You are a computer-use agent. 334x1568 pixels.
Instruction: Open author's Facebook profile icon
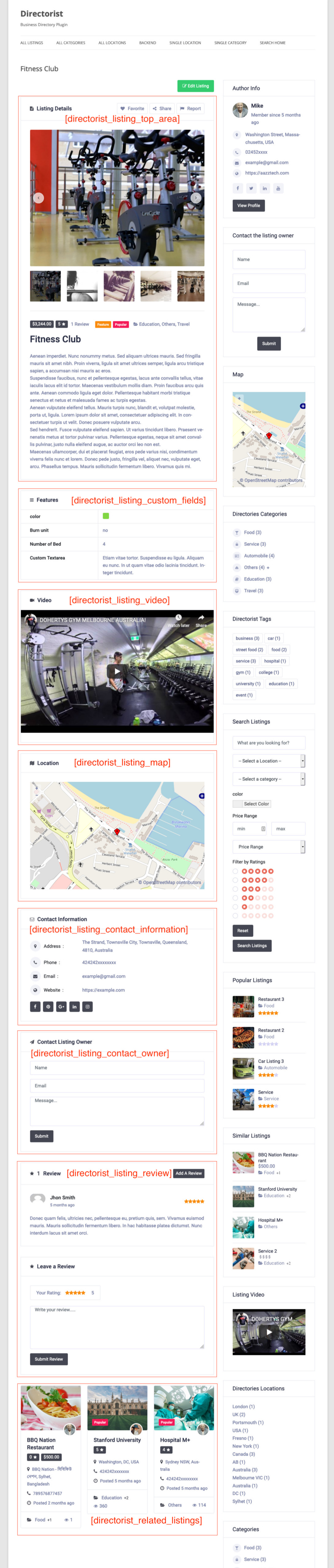point(238,188)
